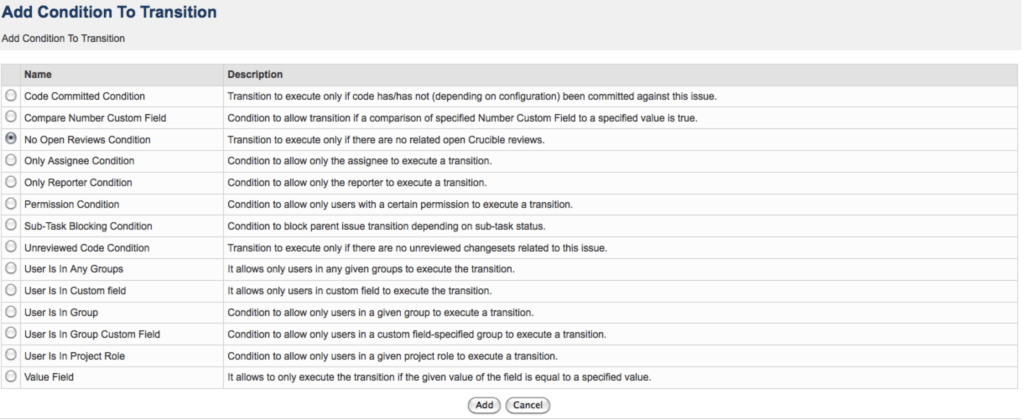Pick the Only Assignee Condition radio button
This screenshot has height=420, width=1024.
[x=11, y=160]
